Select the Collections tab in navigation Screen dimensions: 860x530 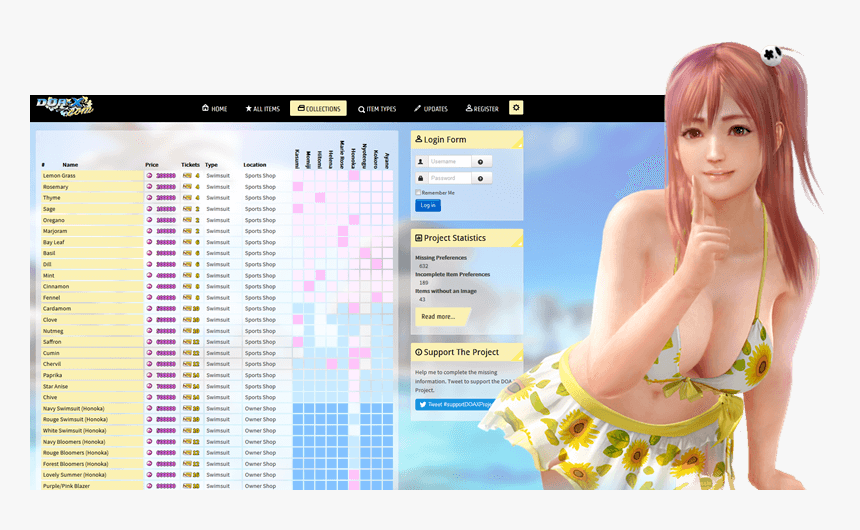(x=319, y=108)
